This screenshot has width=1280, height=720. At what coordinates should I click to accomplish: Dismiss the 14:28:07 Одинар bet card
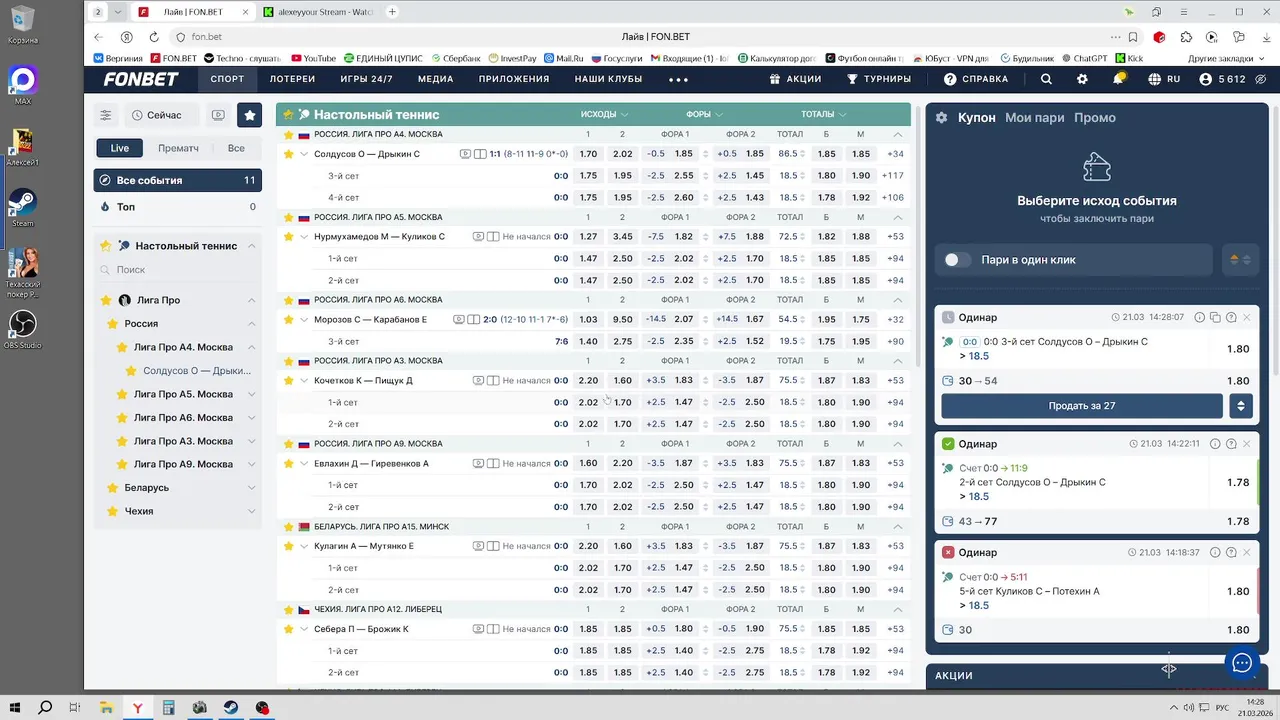click(1246, 317)
